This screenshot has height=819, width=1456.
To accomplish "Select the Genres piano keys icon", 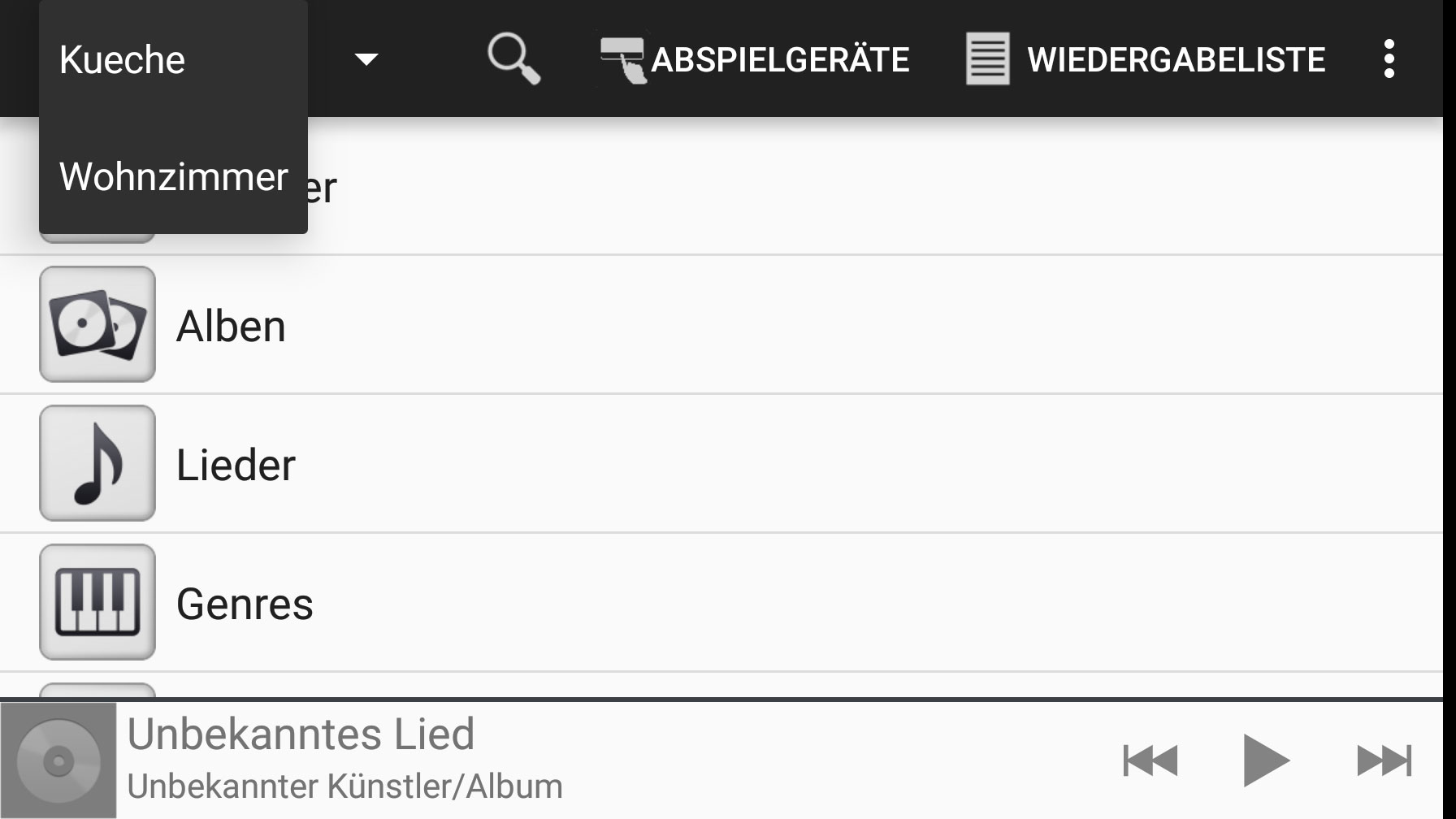I will (97, 602).
